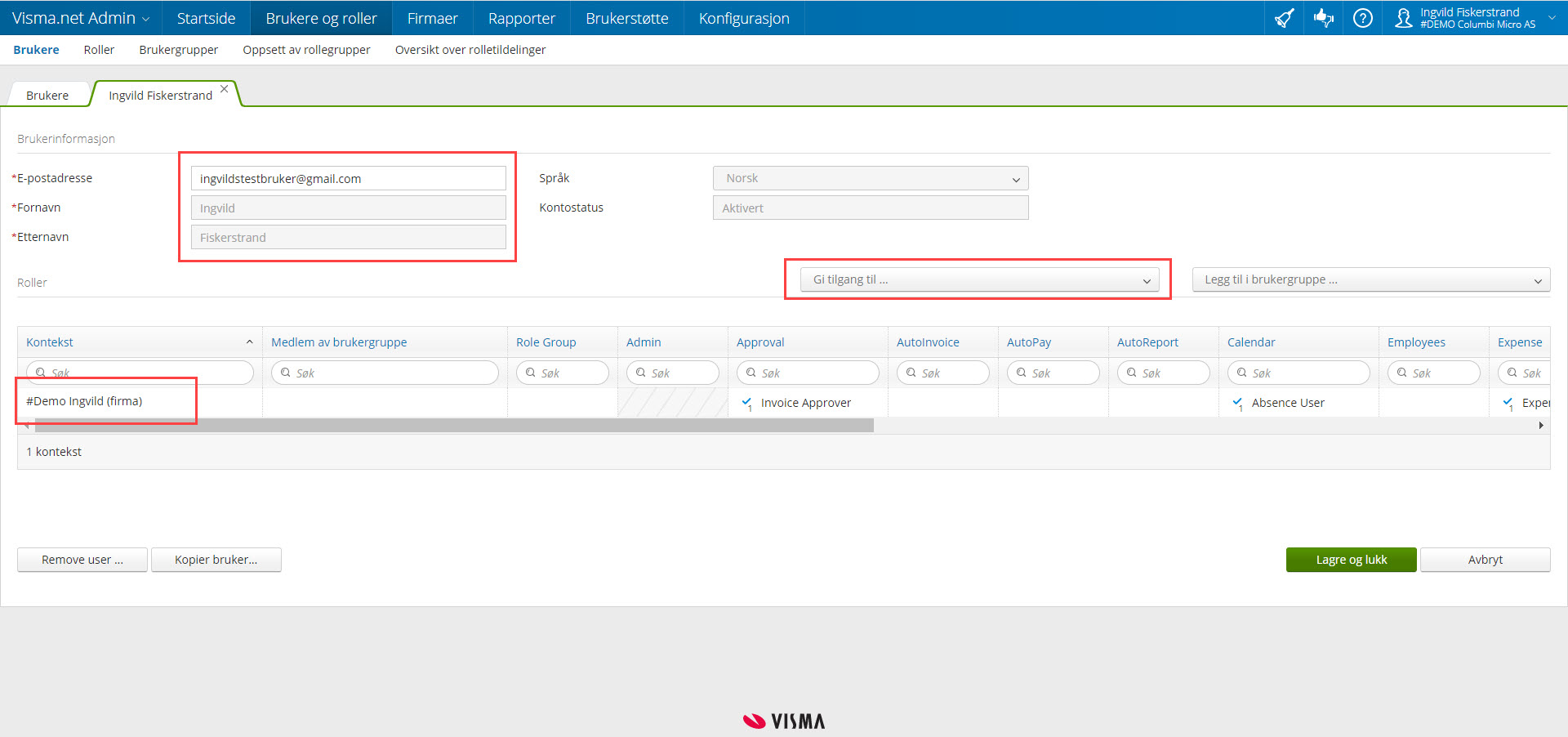
Task: Click search icon in AutoInvoice filter
Action: click(911, 373)
